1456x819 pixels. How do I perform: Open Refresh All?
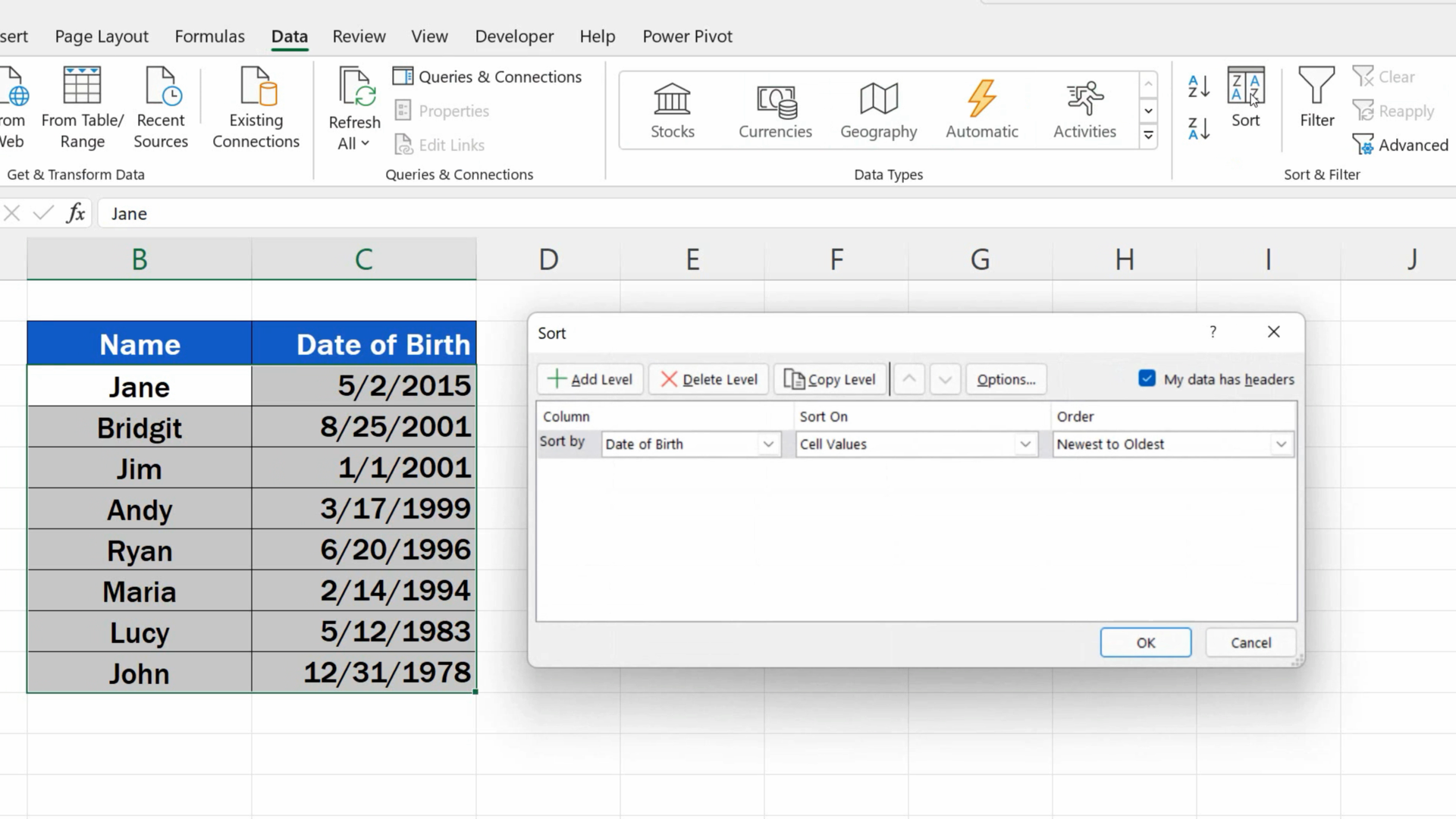tap(353, 108)
